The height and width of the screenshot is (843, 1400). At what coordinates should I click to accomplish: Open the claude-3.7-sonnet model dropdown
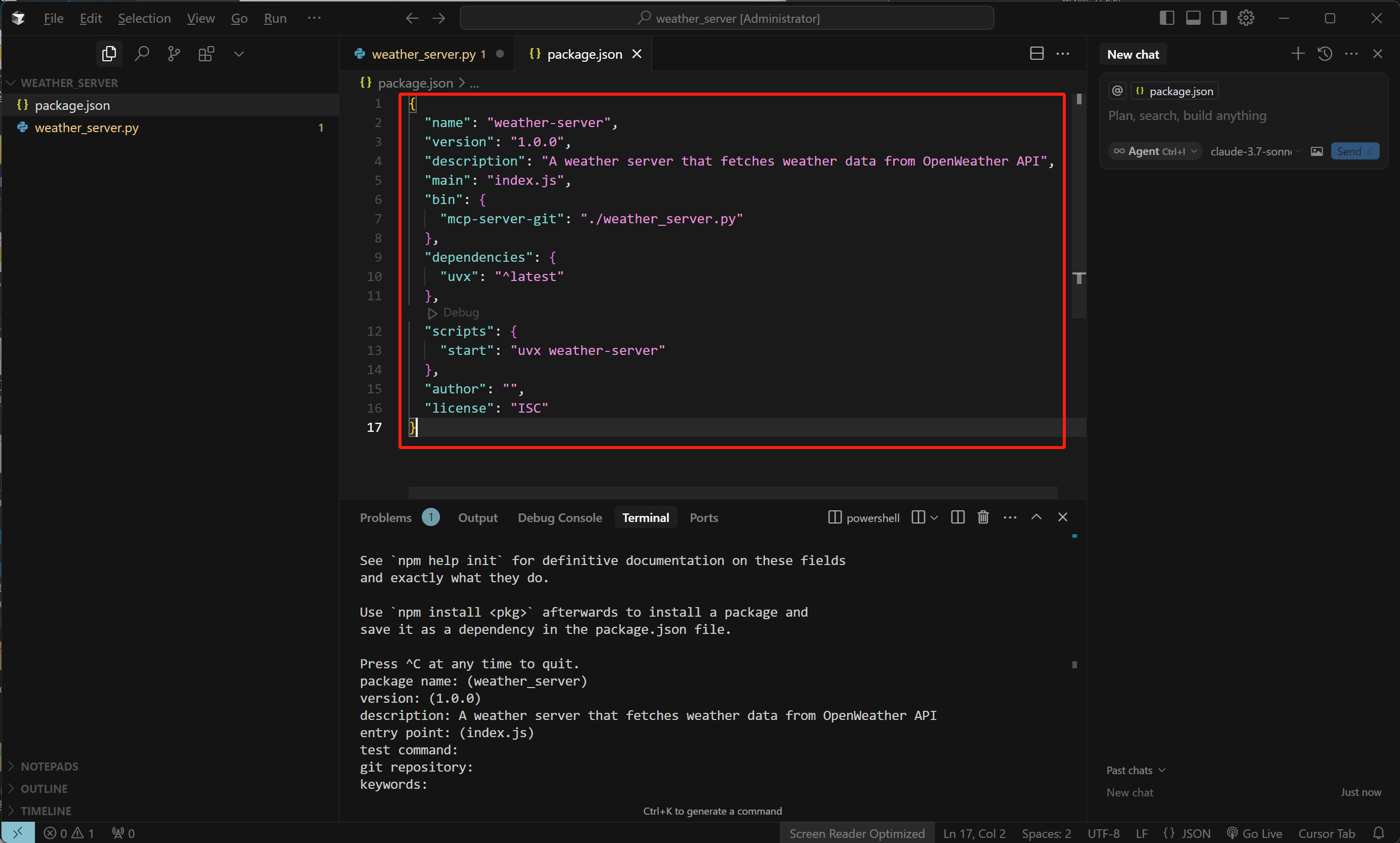coord(1255,151)
